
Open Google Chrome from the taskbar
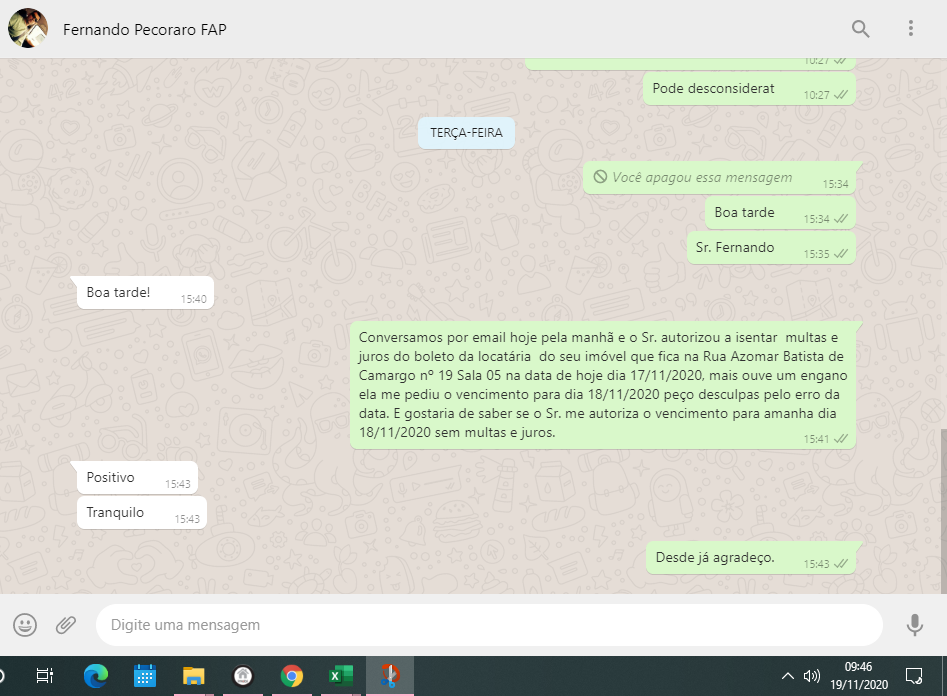tap(291, 676)
